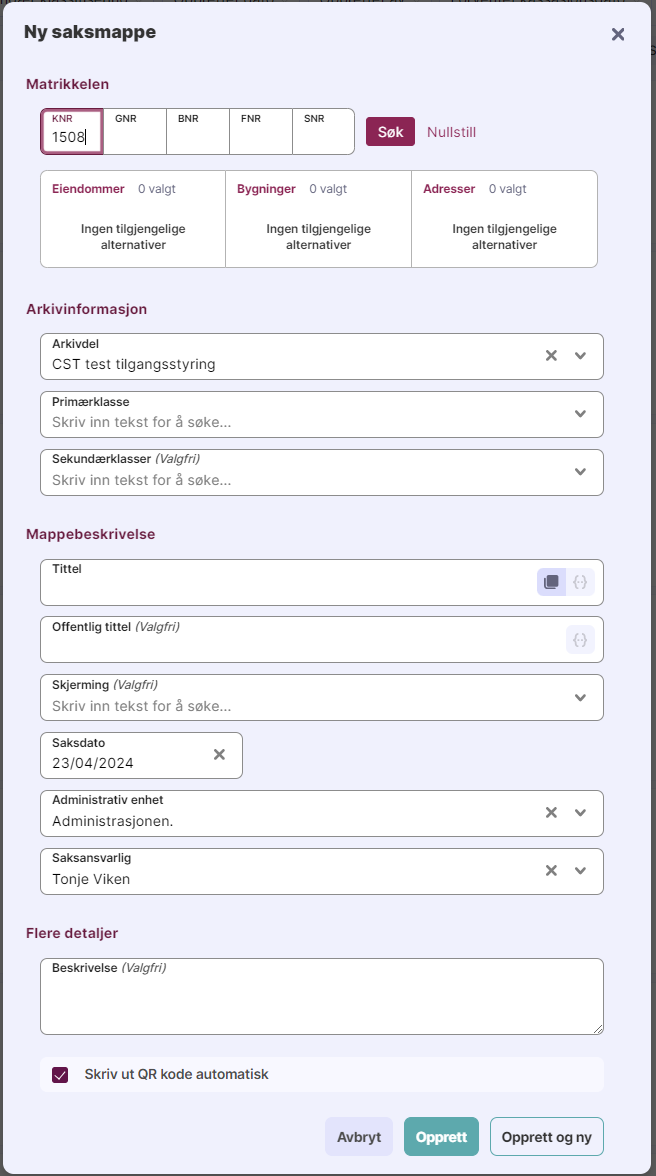Expand the Arkivdel dropdown
This screenshot has height=1176, width=656.
point(580,356)
